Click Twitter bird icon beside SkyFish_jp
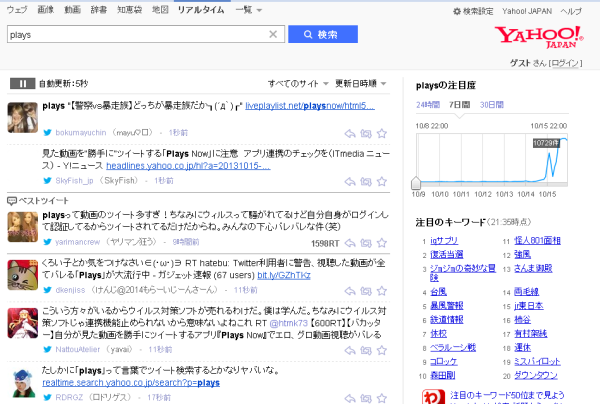The image size is (600, 404). point(47,180)
